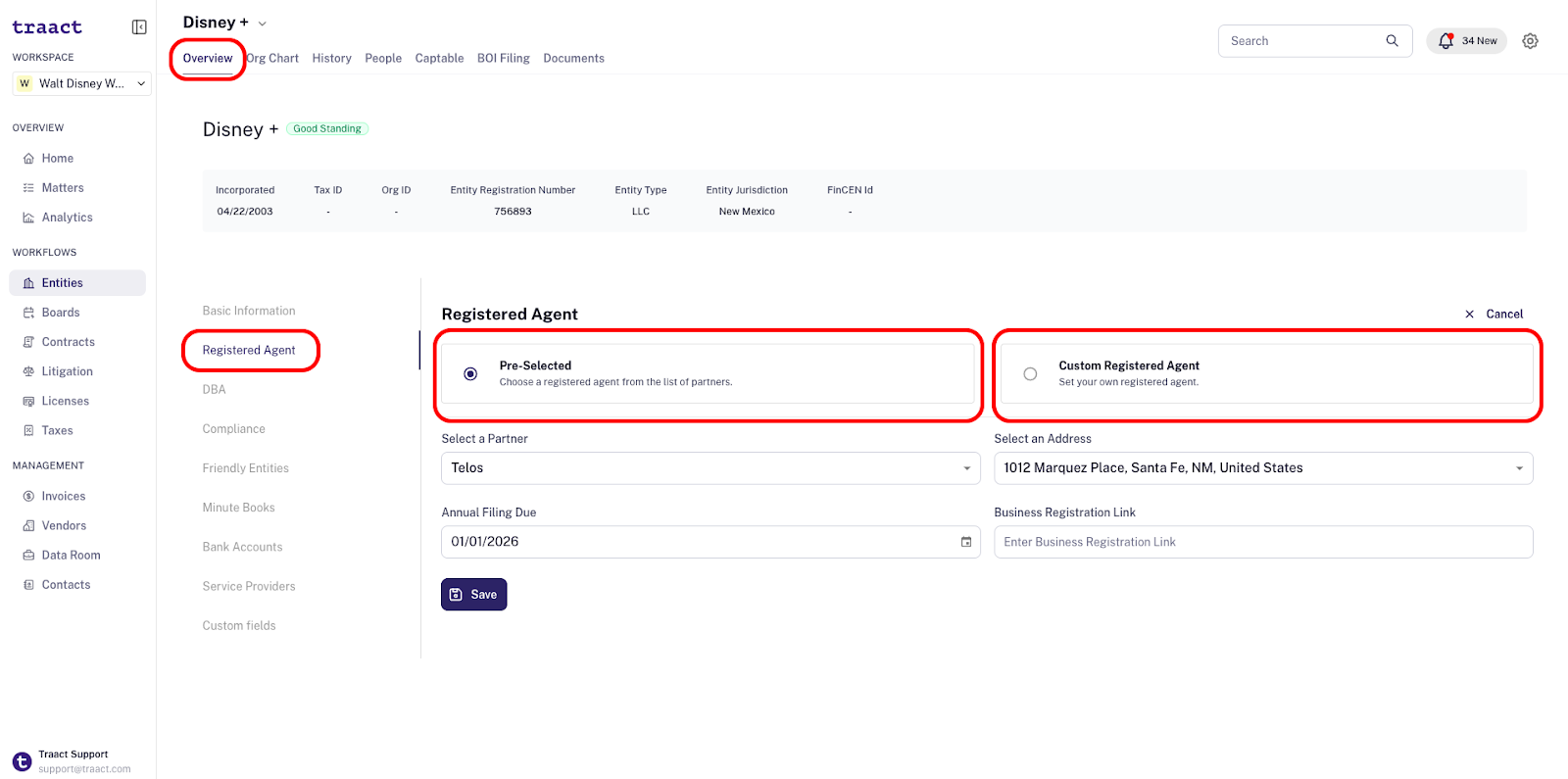Screen dimensions: 1568x779
Task: Open the Walt Disney workspace dropdown
Action: 81,83
